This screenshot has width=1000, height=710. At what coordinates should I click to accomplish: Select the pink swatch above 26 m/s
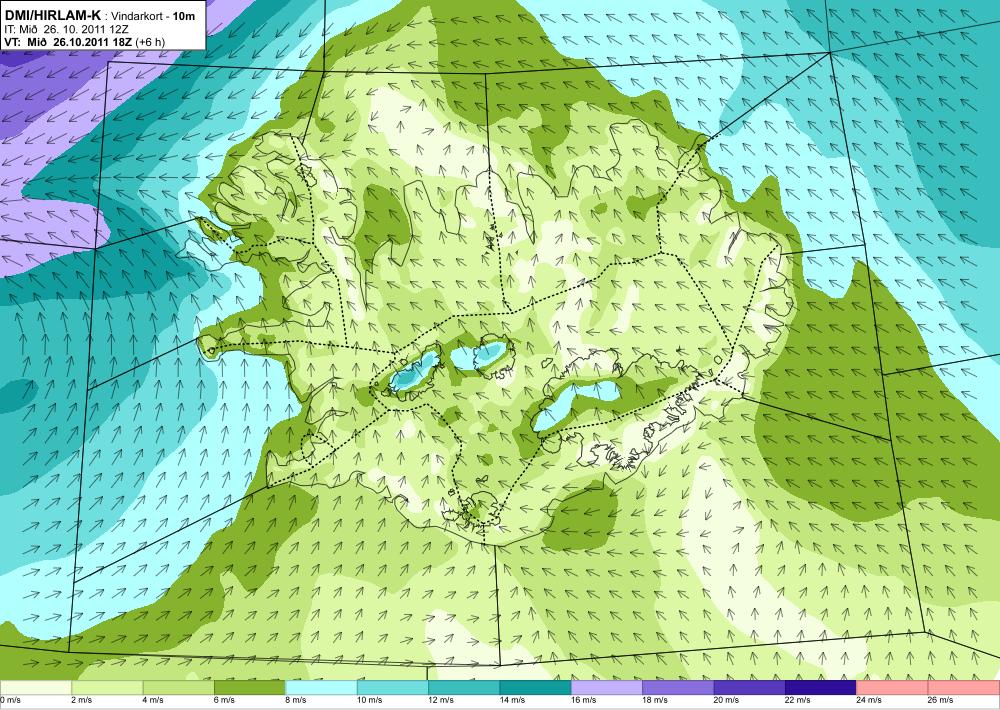pos(964,688)
